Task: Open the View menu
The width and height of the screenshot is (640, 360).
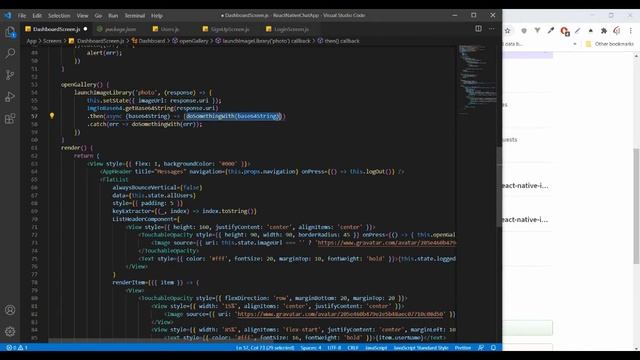Action: coord(82,16)
